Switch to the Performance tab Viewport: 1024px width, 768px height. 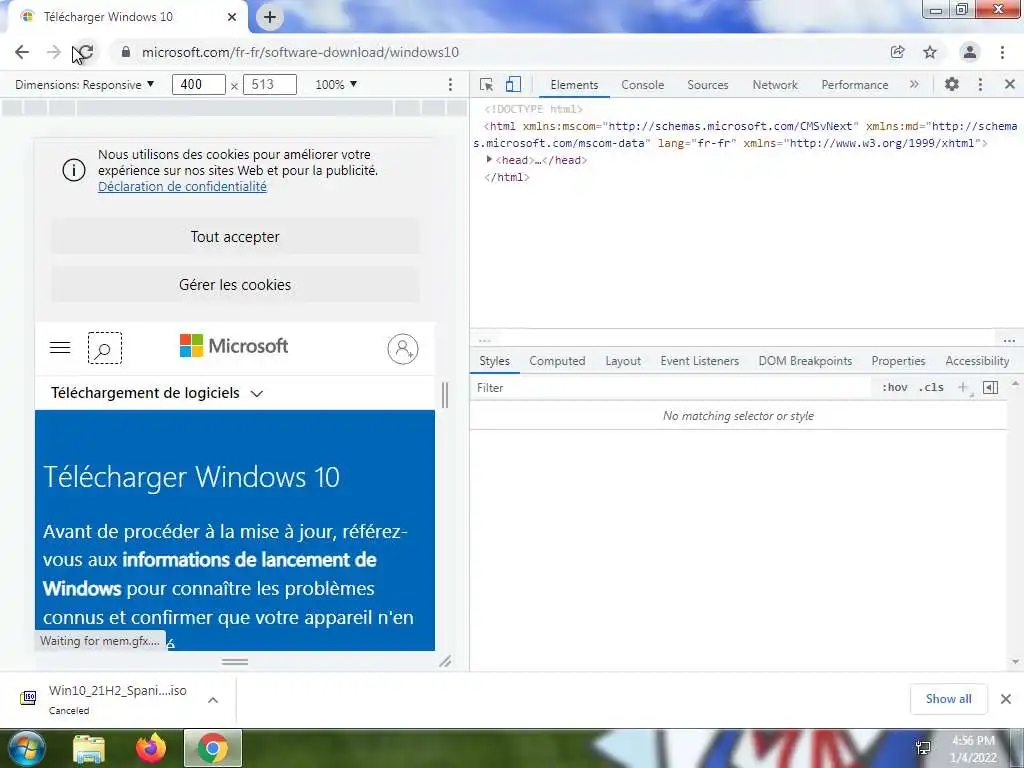[x=854, y=85]
